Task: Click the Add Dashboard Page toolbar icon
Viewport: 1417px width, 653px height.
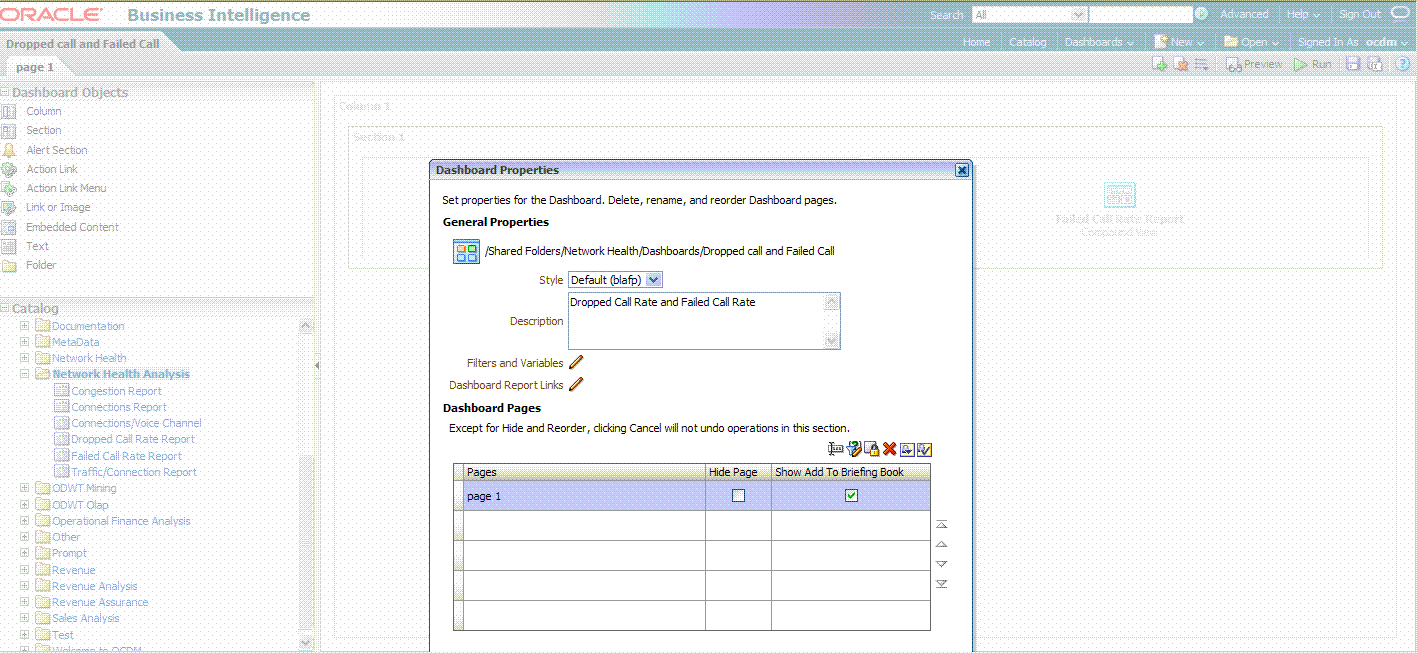Action: click(x=1160, y=64)
